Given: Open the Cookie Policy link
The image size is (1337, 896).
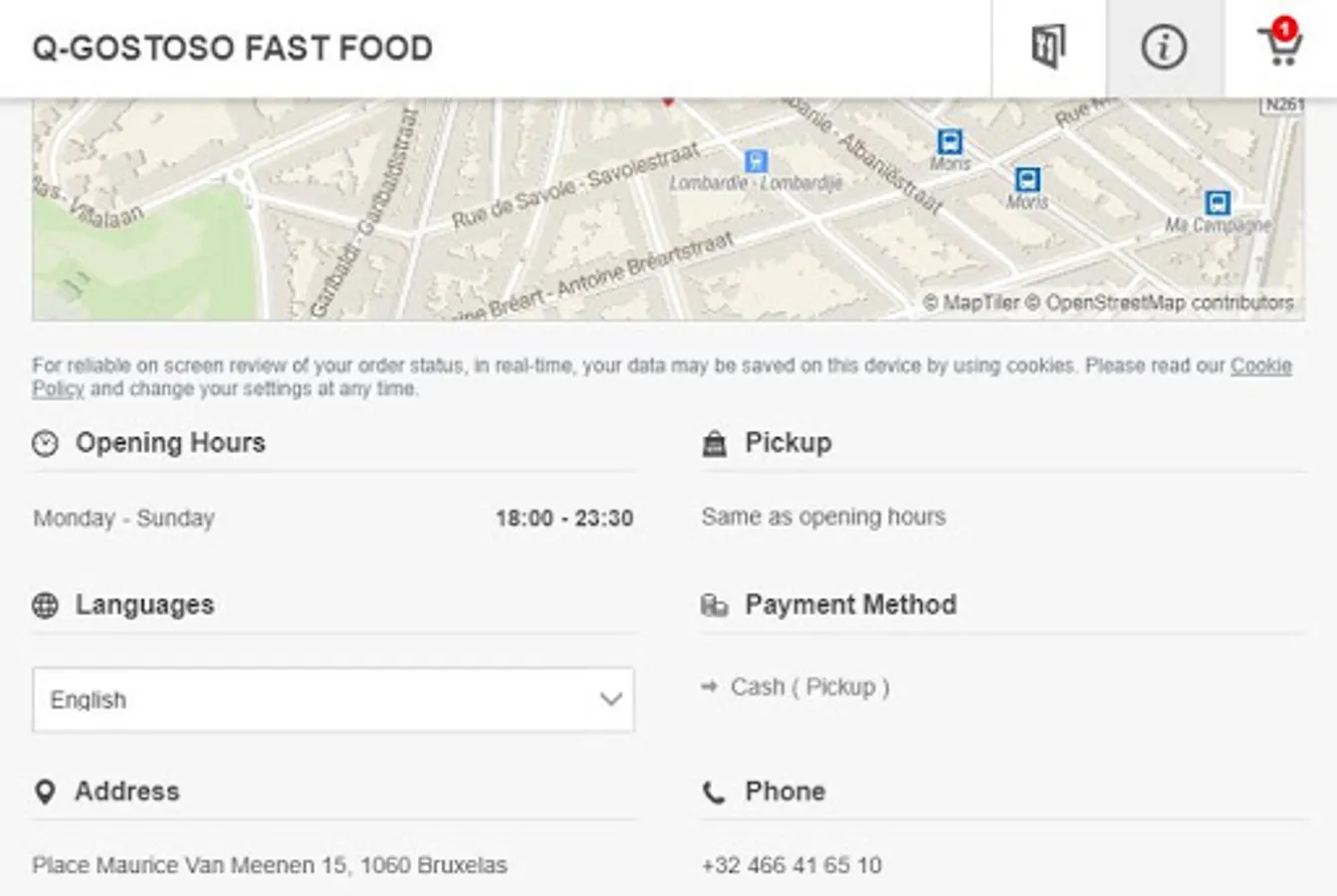Looking at the screenshot, I should 1260,365.
